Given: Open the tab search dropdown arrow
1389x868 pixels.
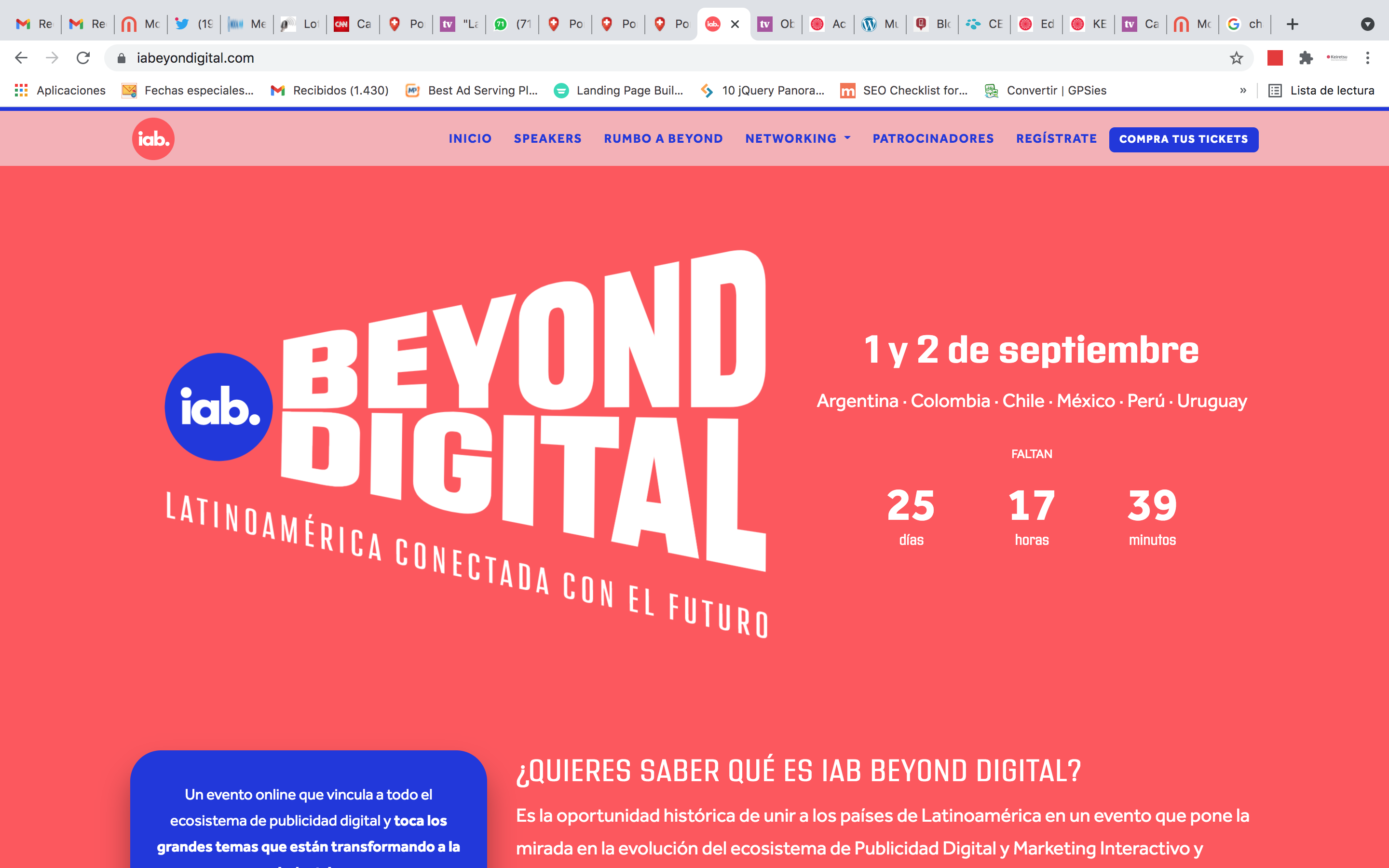Looking at the screenshot, I should [x=1368, y=24].
